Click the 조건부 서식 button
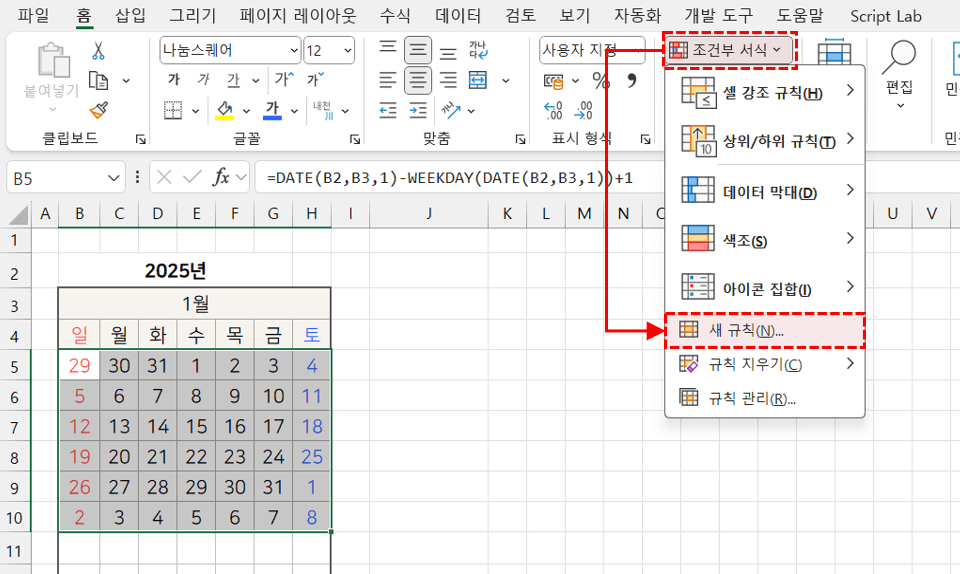Image resolution: width=960 pixels, height=574 pixels. tap(730, 49)
